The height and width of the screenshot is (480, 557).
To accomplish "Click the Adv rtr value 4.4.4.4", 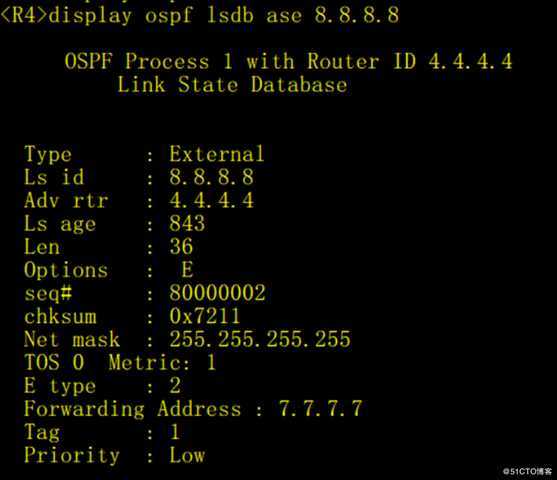I will (211, 200).
